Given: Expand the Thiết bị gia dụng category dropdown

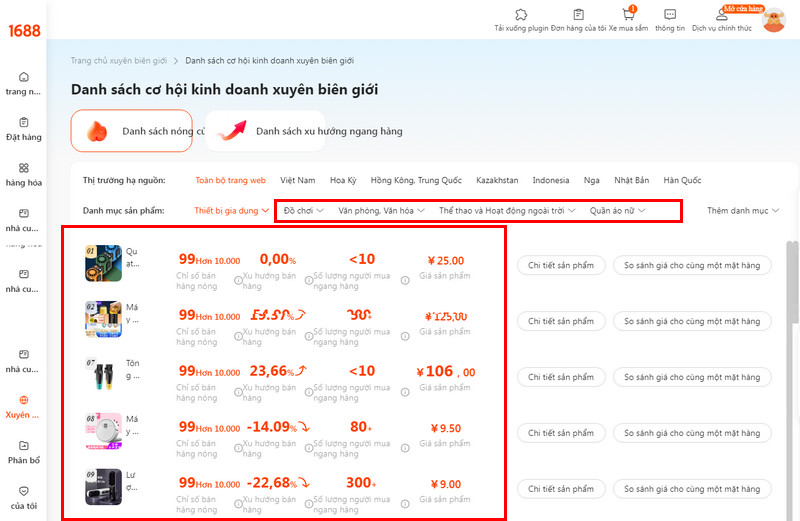Looking at the screenshot, I should pyautogui.click(x=231, y=211).
